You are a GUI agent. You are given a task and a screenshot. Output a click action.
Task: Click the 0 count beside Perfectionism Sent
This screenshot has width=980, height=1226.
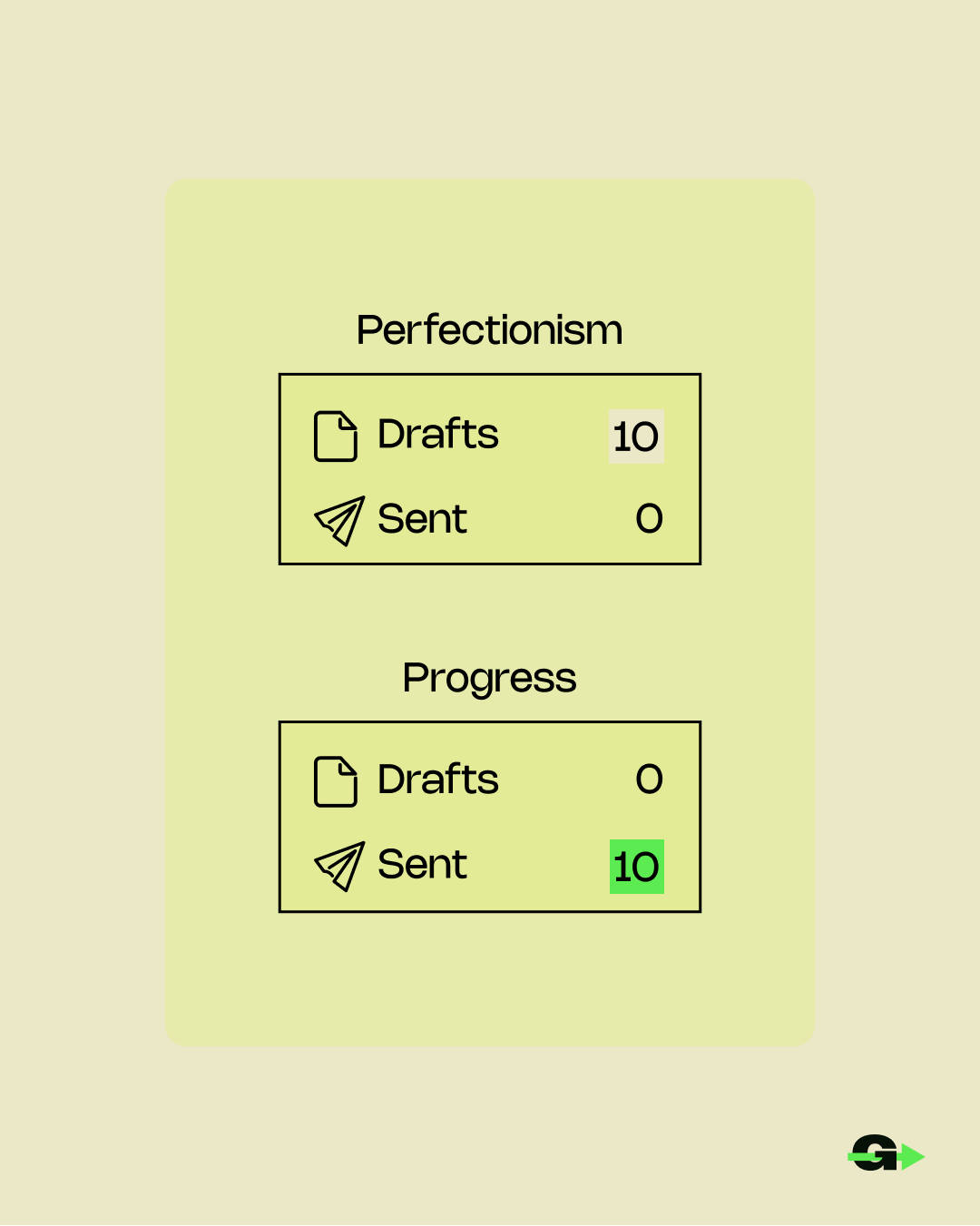650,519
